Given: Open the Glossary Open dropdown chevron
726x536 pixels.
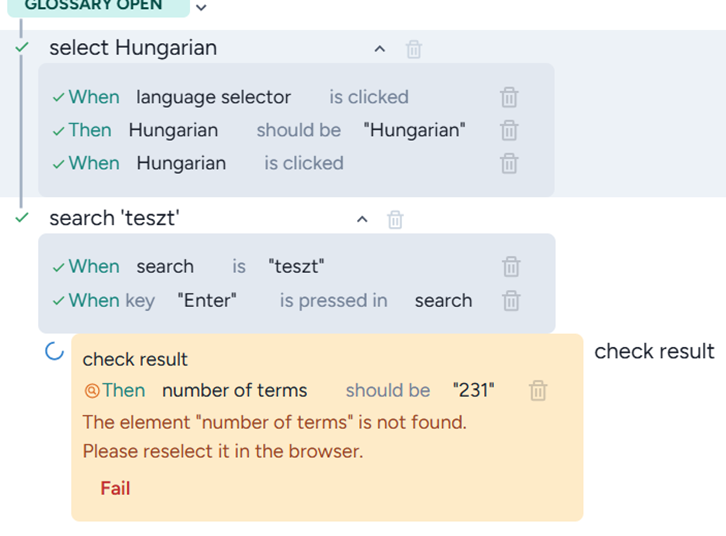Looking at the screenshot, I should tap(202, 8).
